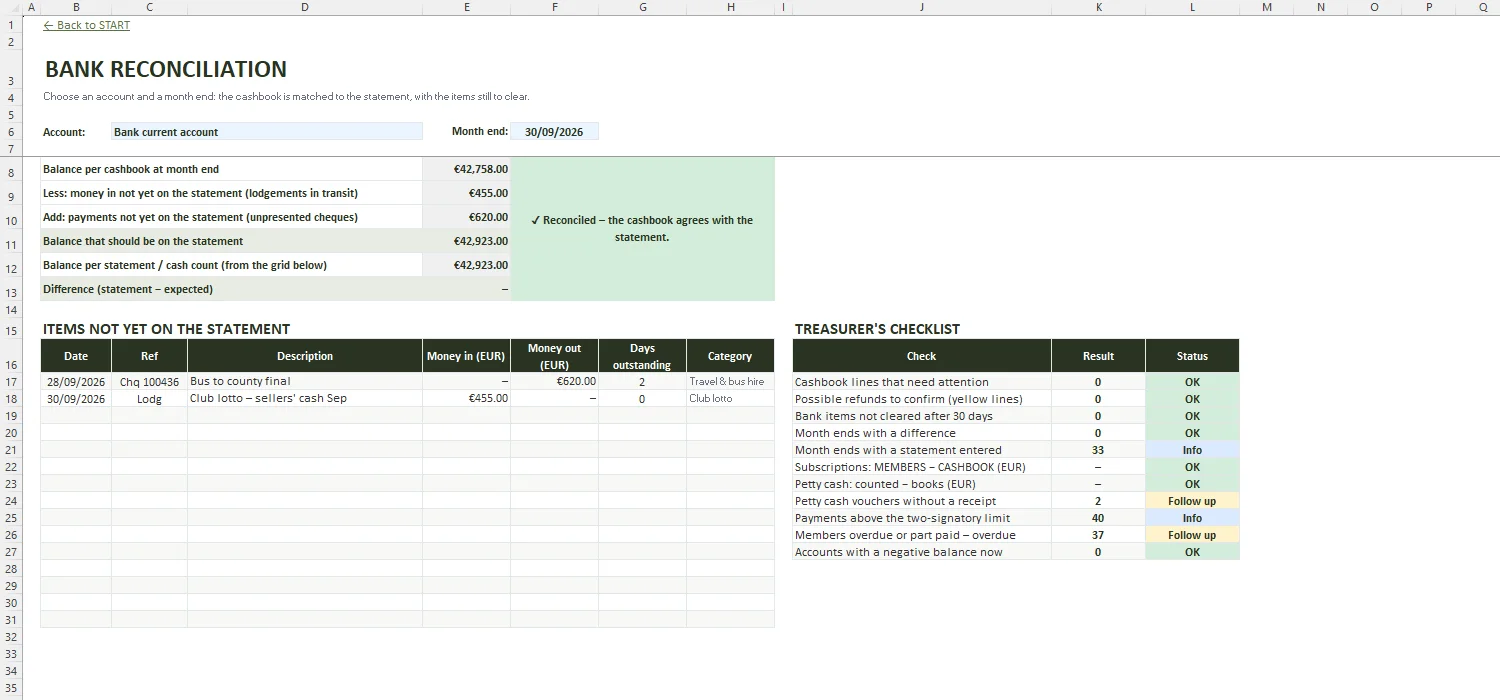Click description 'Bus to county final'
Viewport: 1500px width, 700px height.
305,381
